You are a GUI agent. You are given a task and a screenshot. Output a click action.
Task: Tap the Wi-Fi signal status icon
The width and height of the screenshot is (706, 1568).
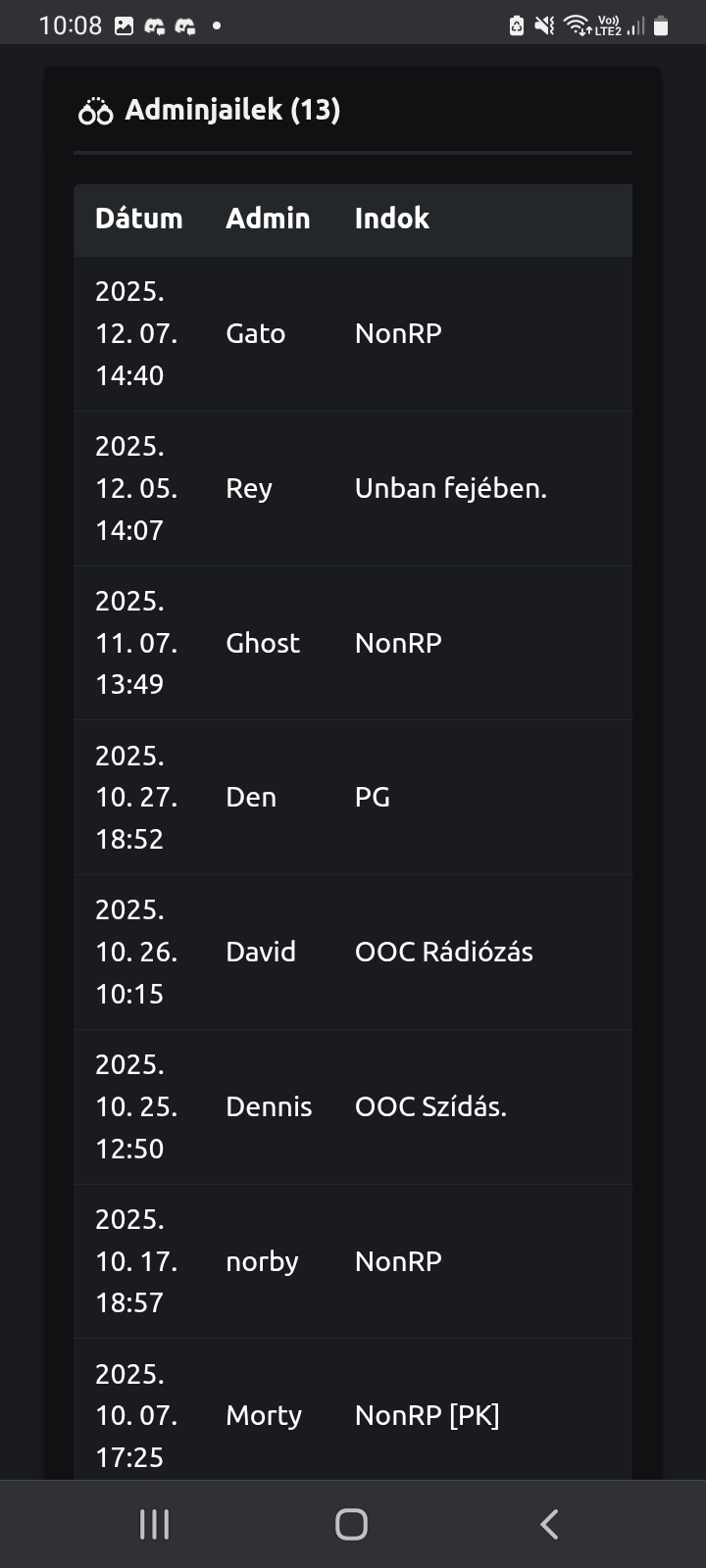[x=578, y=26]
